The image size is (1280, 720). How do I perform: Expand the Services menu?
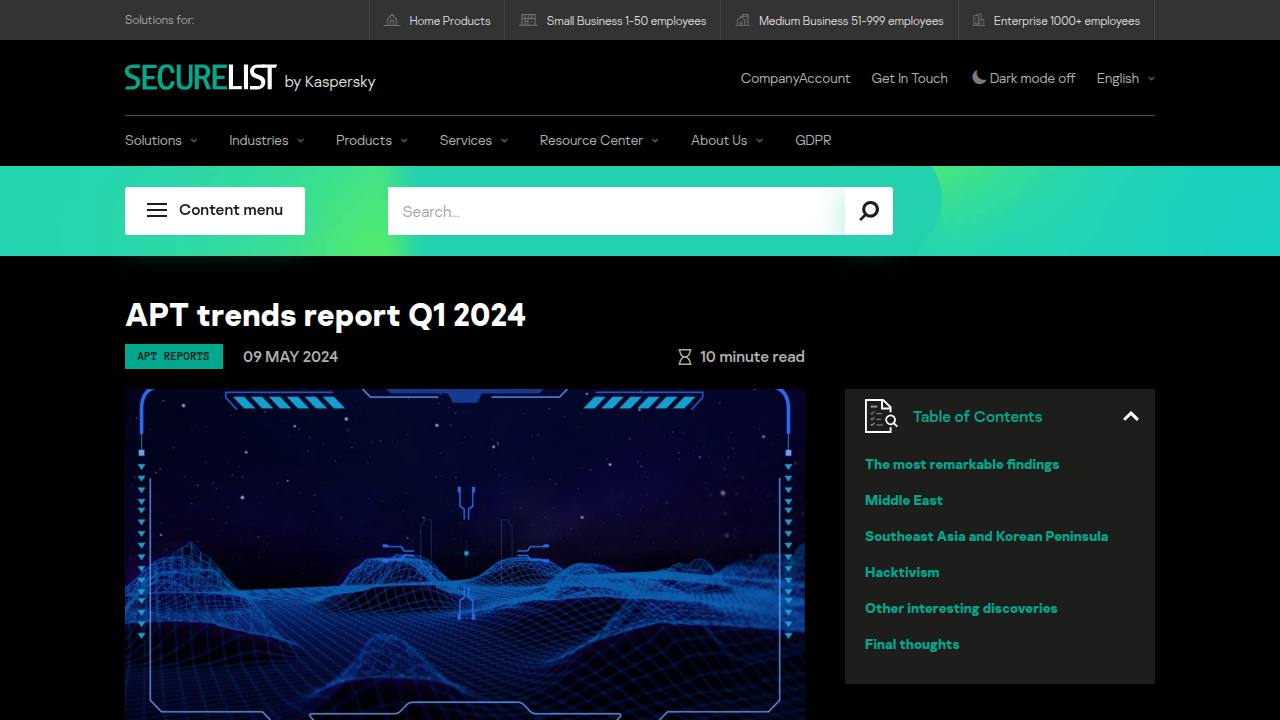[474, 140]
